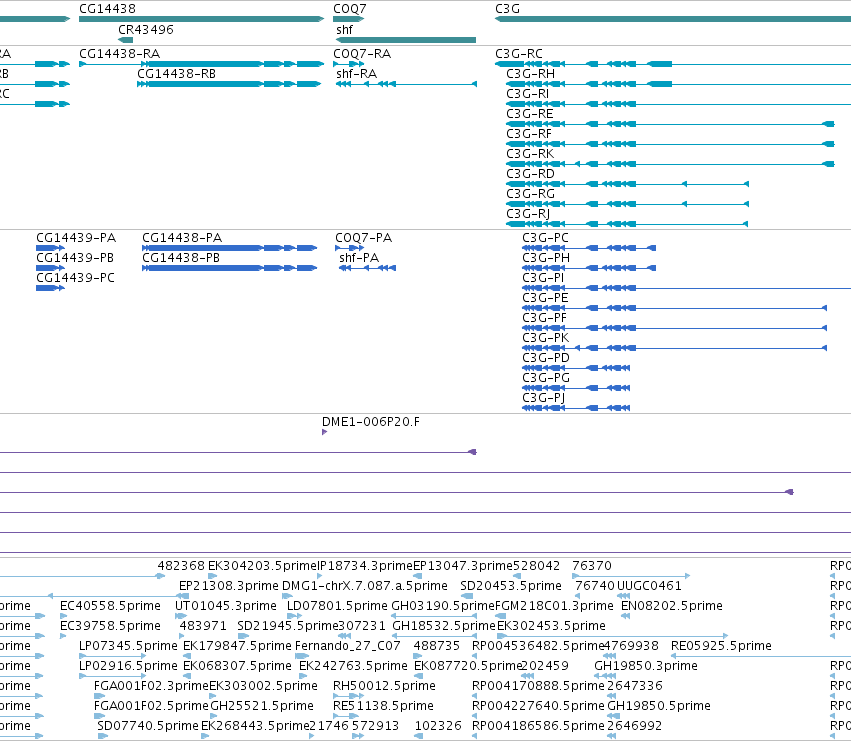Click transcript label C3G-RJ

point(528,214)
